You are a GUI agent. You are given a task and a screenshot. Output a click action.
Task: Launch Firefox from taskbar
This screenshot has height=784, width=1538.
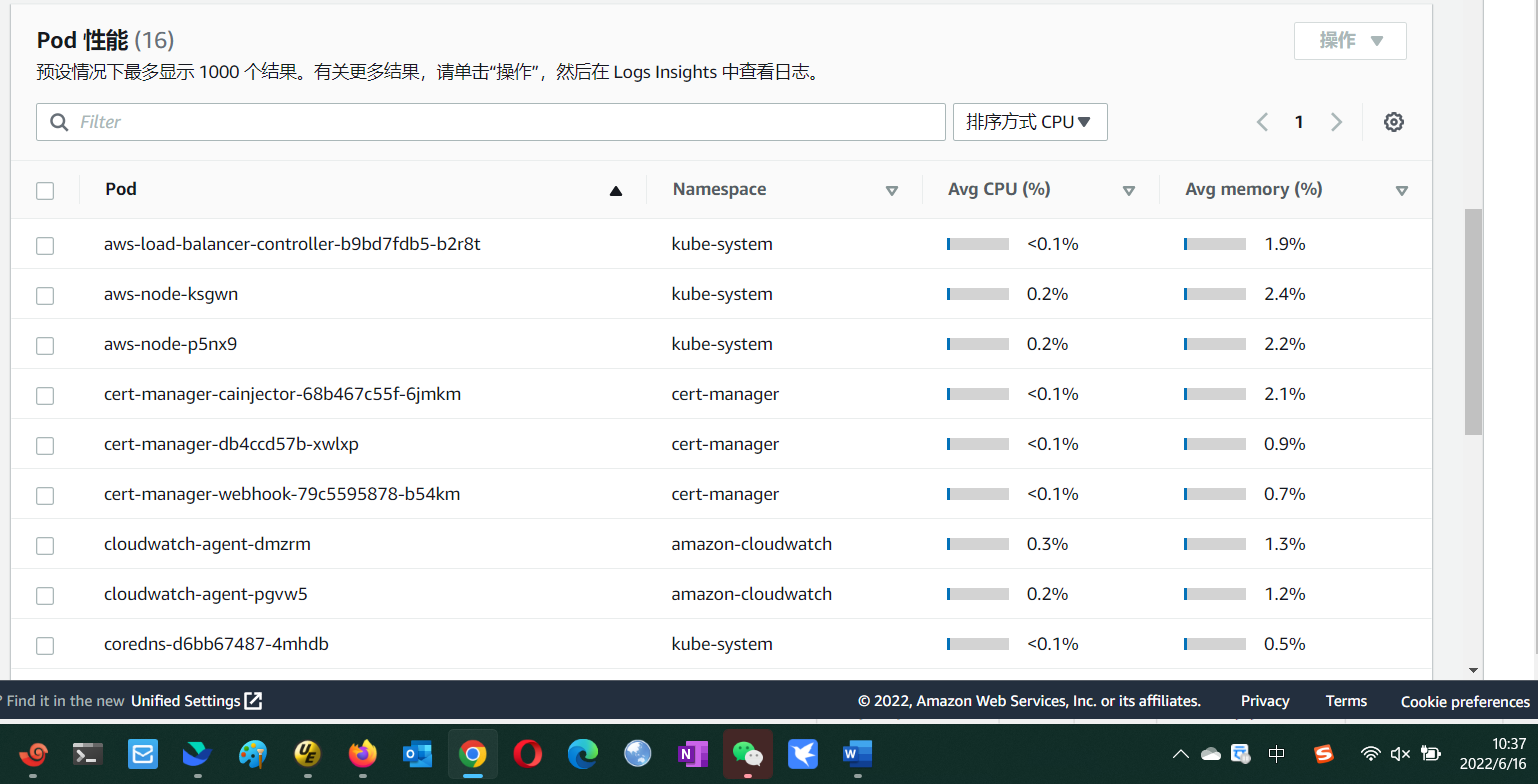tap(362, 754)
